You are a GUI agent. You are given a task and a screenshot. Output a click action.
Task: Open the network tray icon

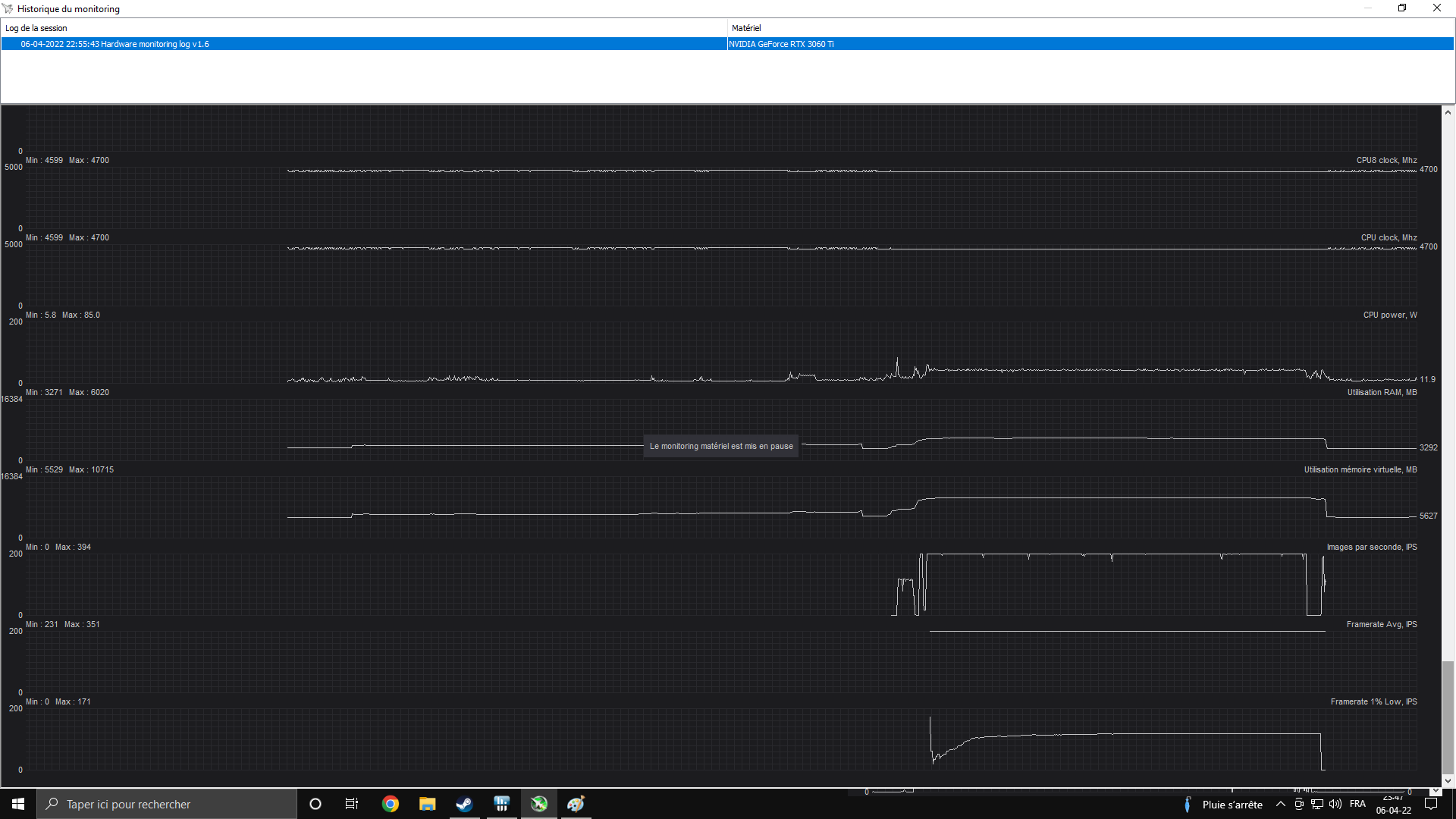coord(1317,805)
